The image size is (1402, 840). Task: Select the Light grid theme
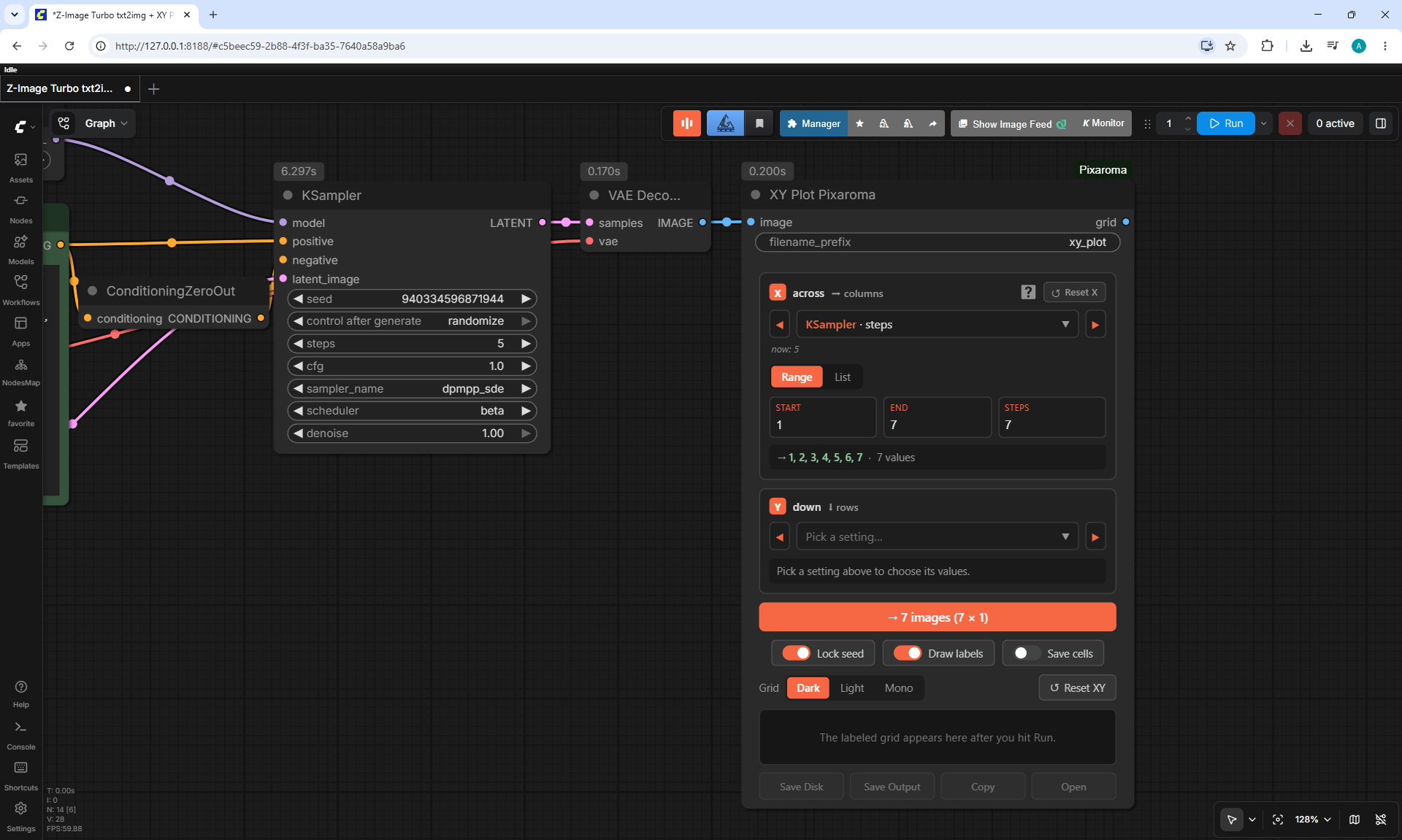click(852, 688)
